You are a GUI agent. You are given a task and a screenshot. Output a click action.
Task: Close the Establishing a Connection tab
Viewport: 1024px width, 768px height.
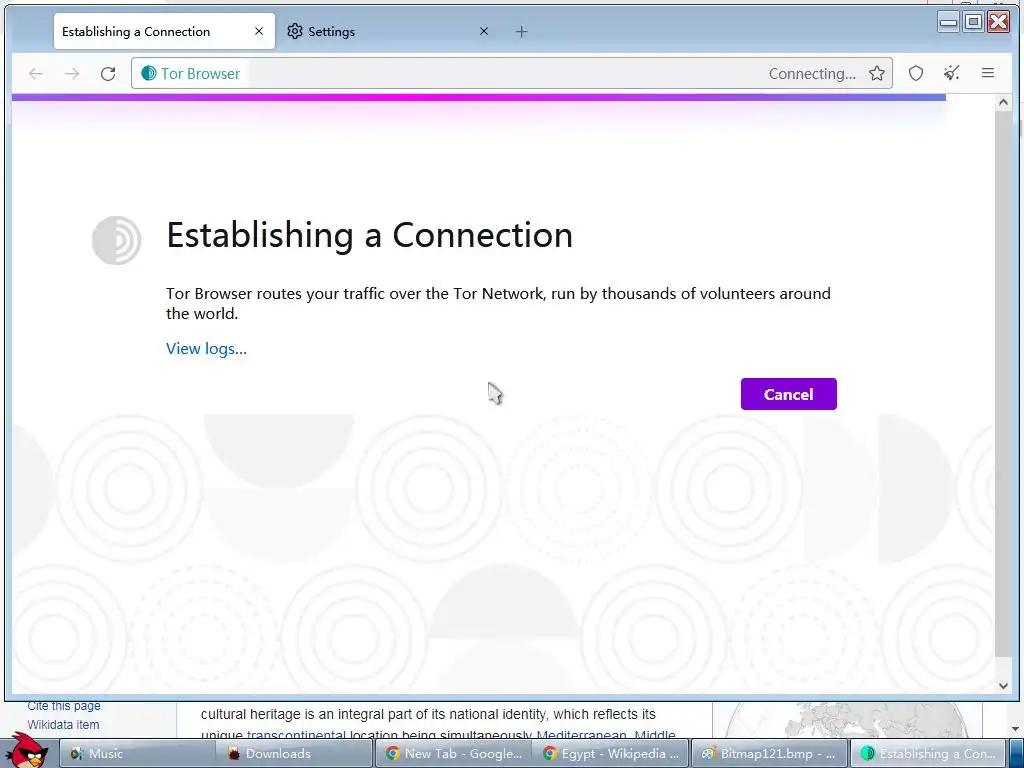(259, 31)
